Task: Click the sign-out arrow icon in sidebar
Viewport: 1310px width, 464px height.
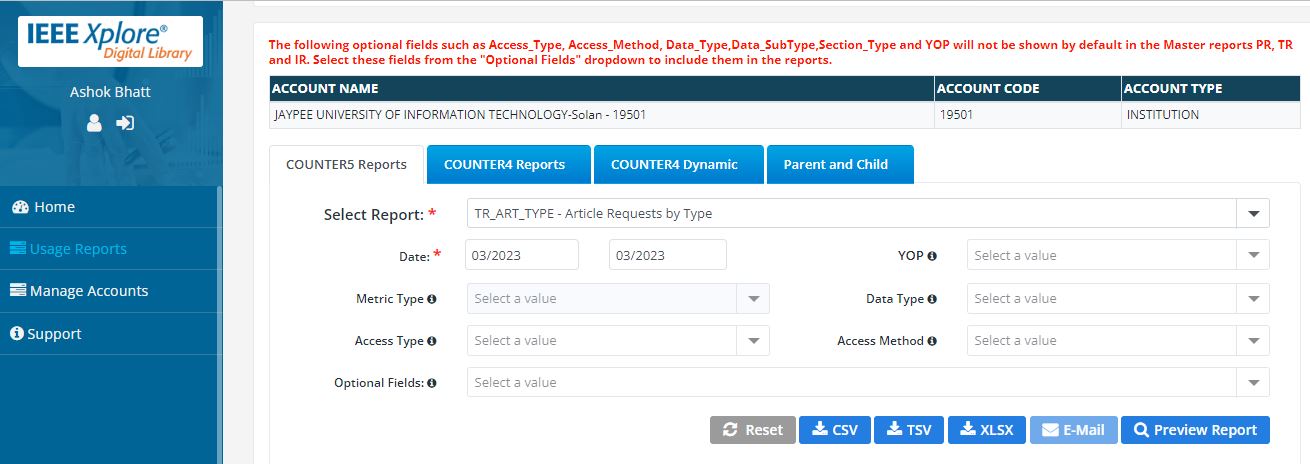Action: 125,123
